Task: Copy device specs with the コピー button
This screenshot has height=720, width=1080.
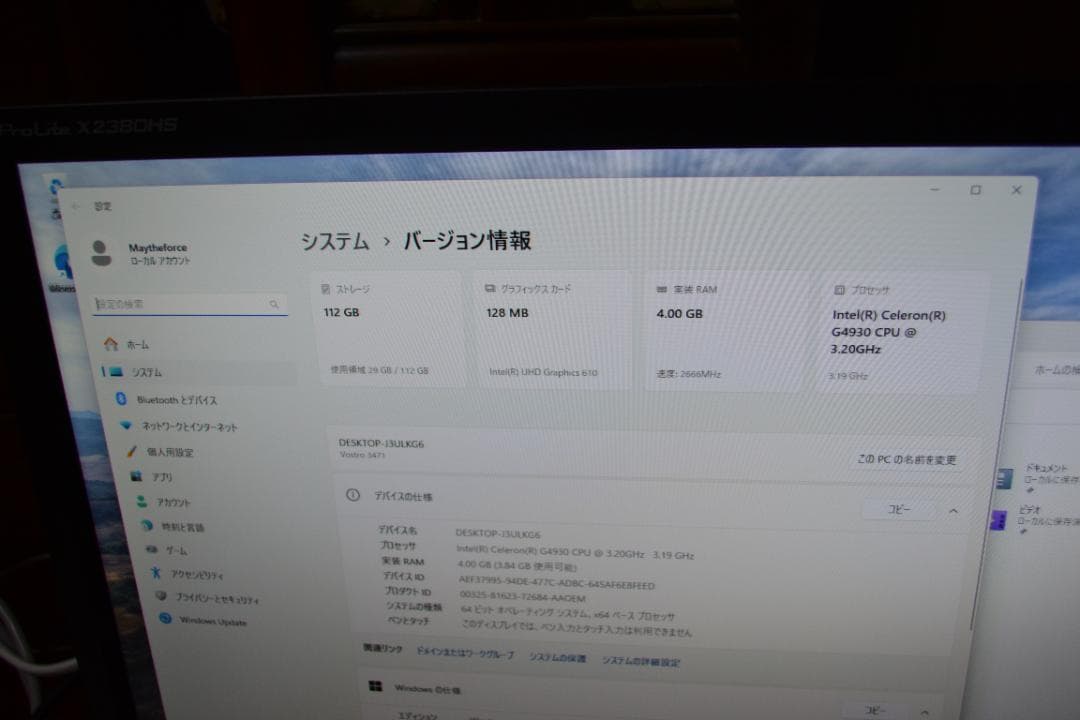Action: pos(898,510)
